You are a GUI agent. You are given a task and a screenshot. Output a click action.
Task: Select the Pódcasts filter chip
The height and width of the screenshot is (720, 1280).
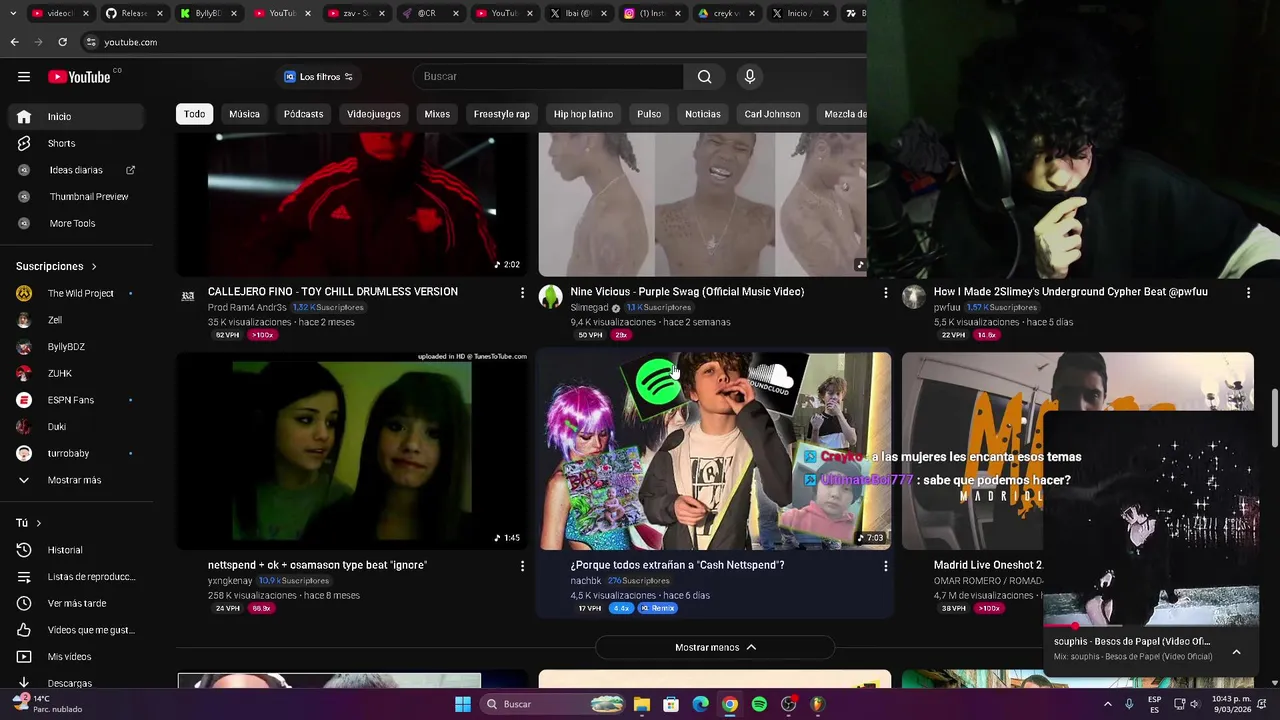(303, 114)
